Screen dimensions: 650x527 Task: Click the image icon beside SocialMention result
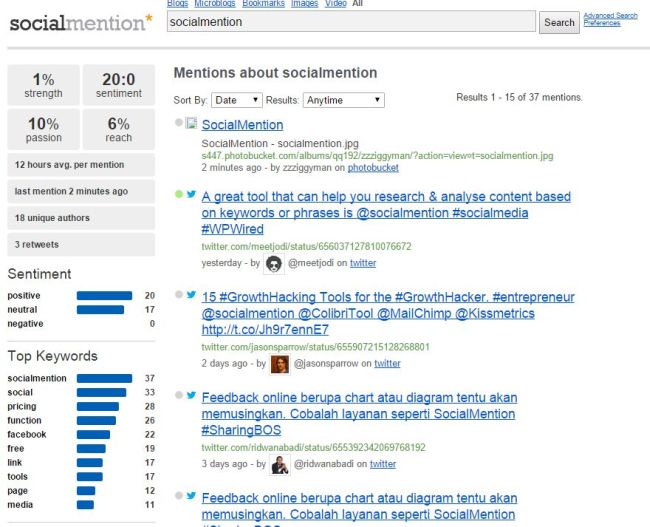pyautogui.click(x=191, y=123)
